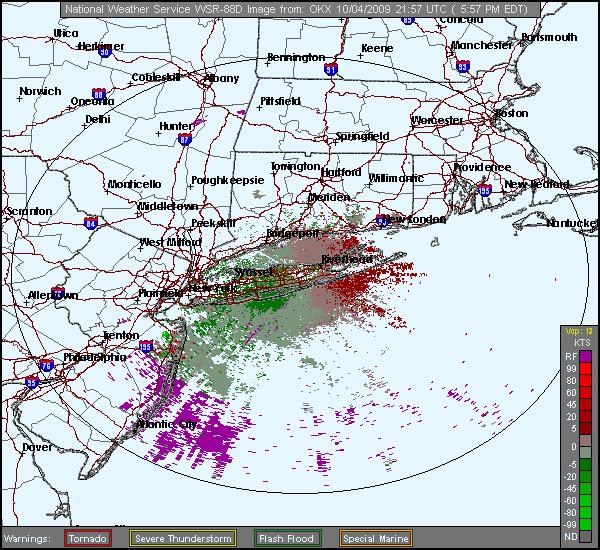Click the Portsmouth city label
This screenshot has width=600, height=550.
tap(549, 38)
